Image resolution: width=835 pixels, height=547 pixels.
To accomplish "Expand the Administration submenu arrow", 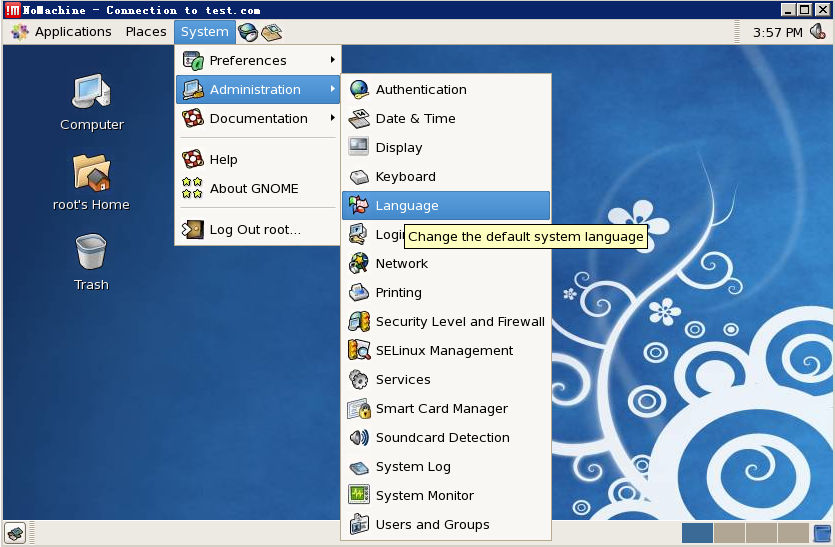I will (332, 89).
